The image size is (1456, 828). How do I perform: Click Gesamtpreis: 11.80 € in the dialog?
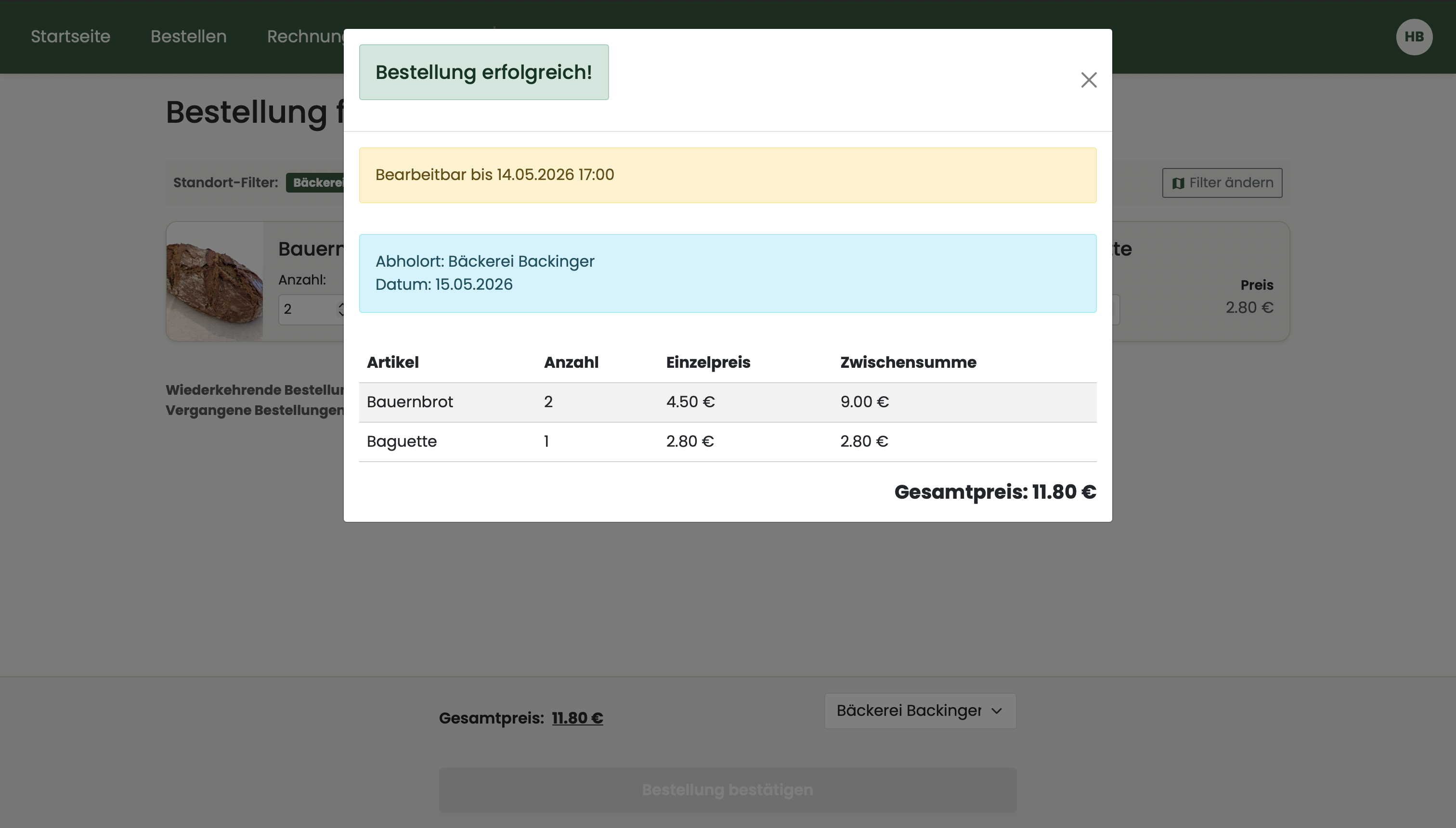995,492
